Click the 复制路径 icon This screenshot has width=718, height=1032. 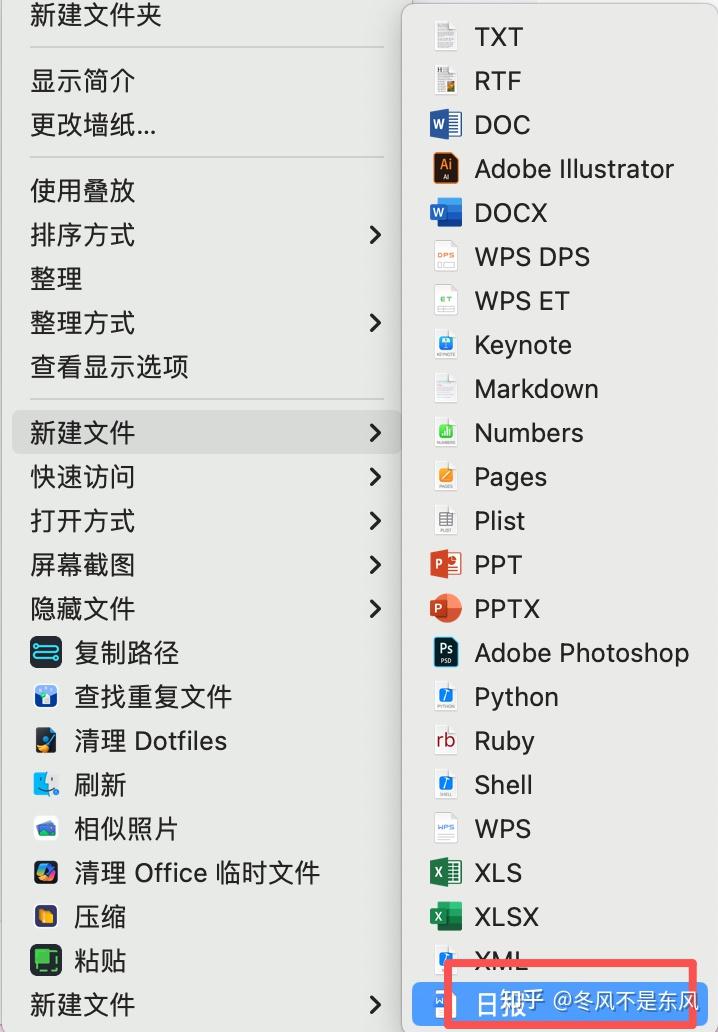tap(46, 653)
